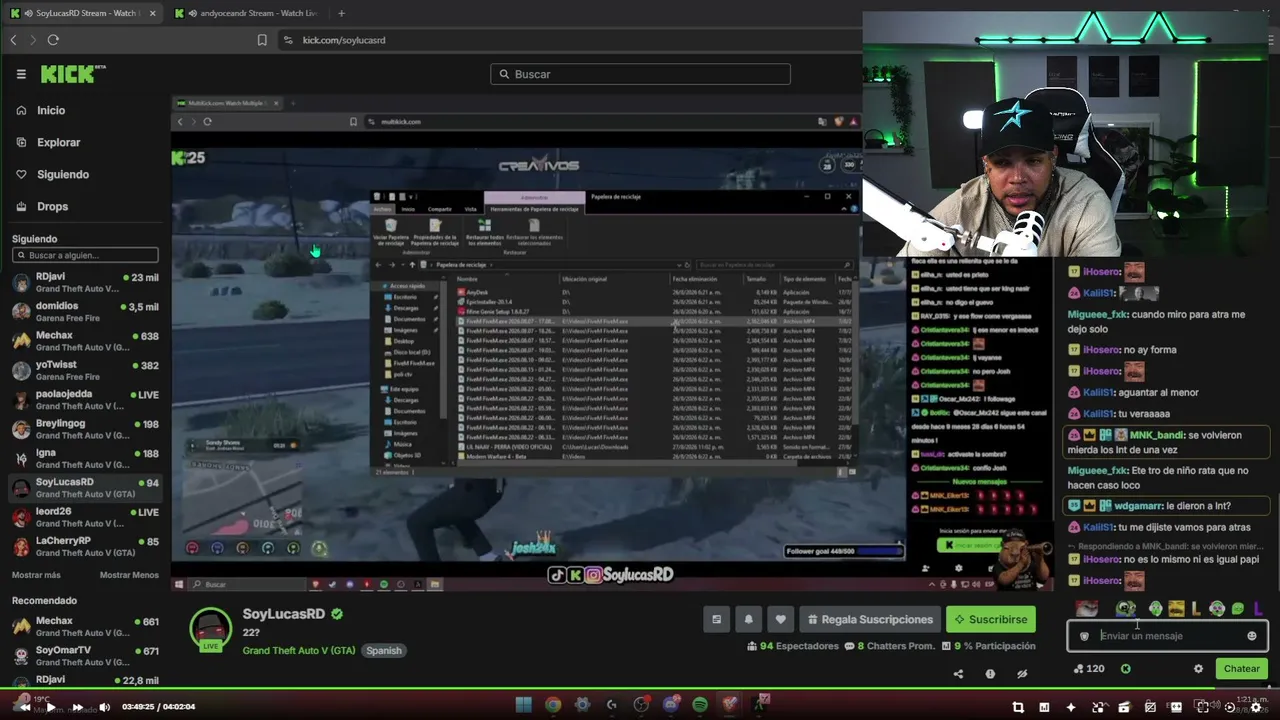Open chat settings gear icon

coord(1198,669)
